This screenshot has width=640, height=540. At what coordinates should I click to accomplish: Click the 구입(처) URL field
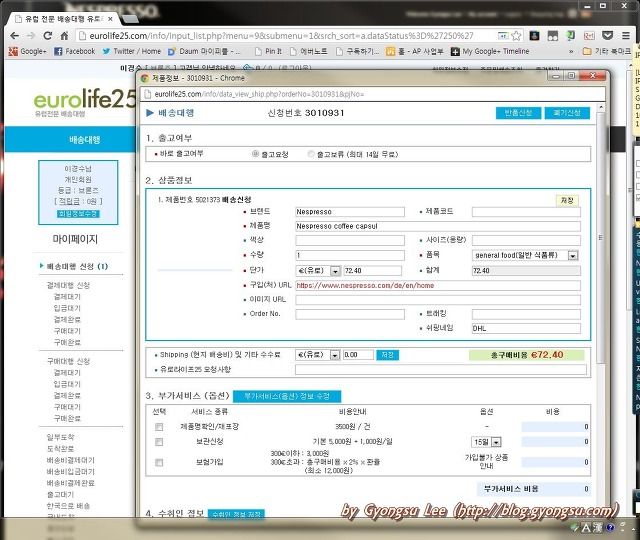[438, 285]
